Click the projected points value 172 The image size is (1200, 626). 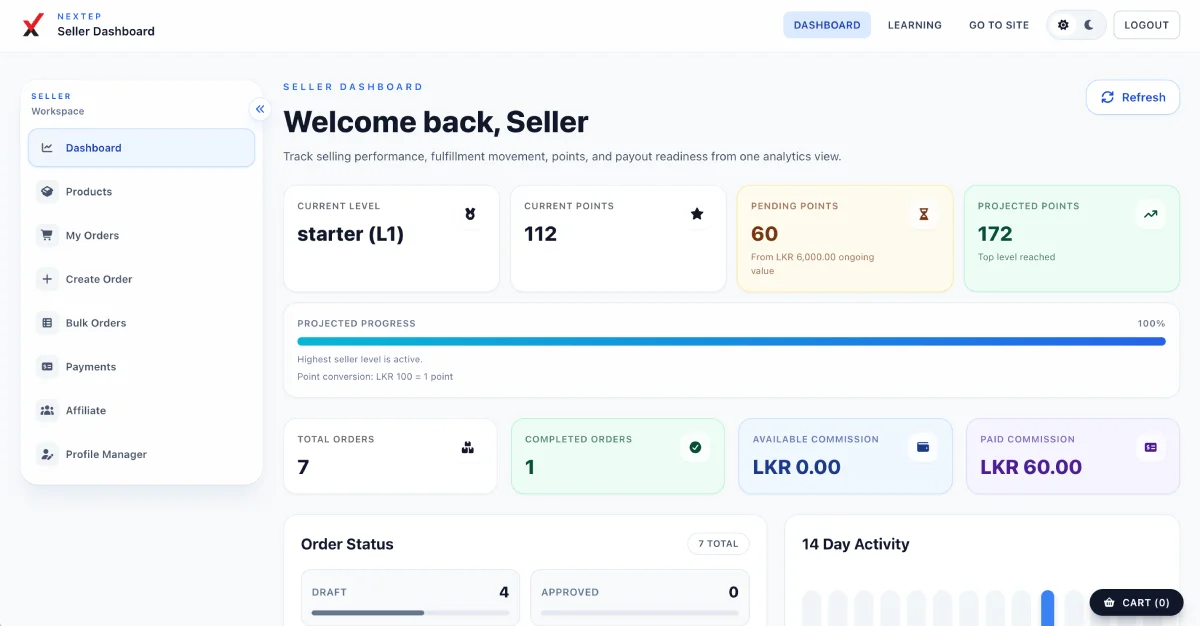tap(995, 234)
